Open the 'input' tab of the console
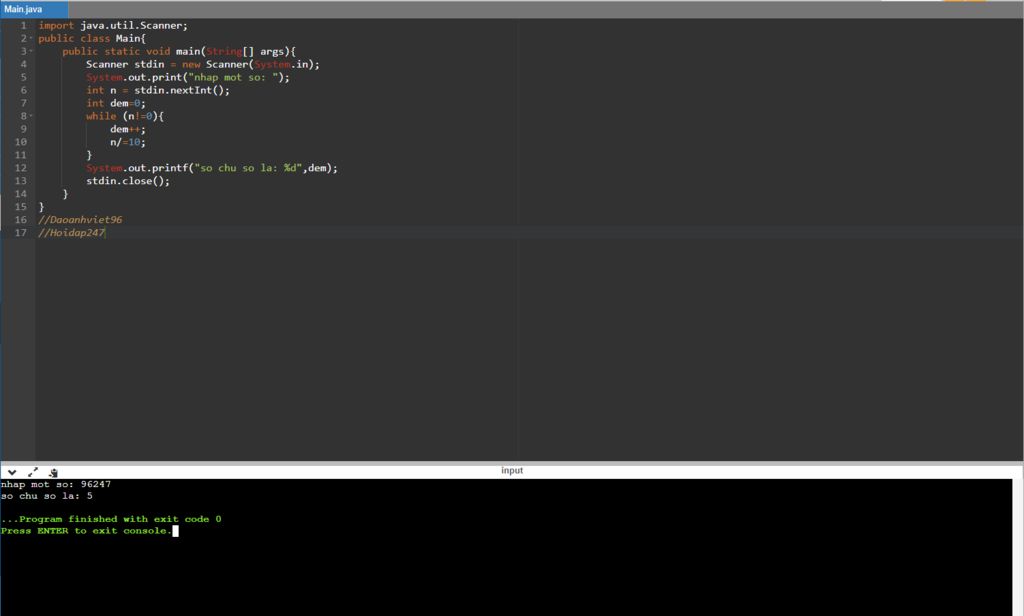The image size is (1024, 616). [512, 470]
